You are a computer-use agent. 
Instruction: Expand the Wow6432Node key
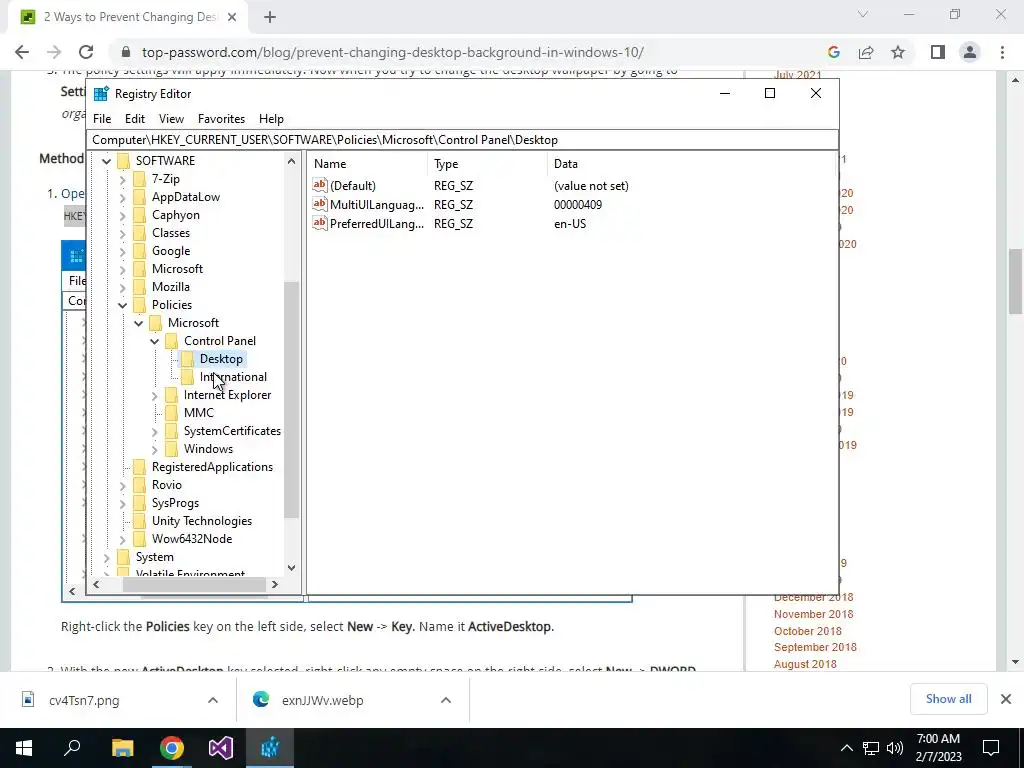pos(122,539)
